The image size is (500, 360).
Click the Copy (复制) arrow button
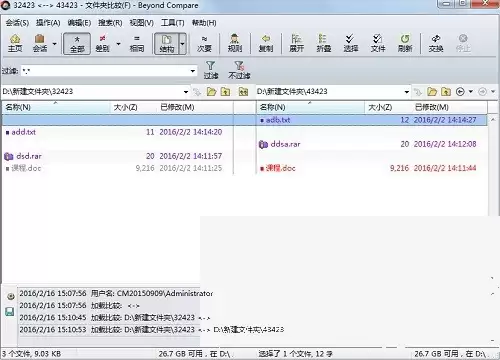click(x=266, y=43)
